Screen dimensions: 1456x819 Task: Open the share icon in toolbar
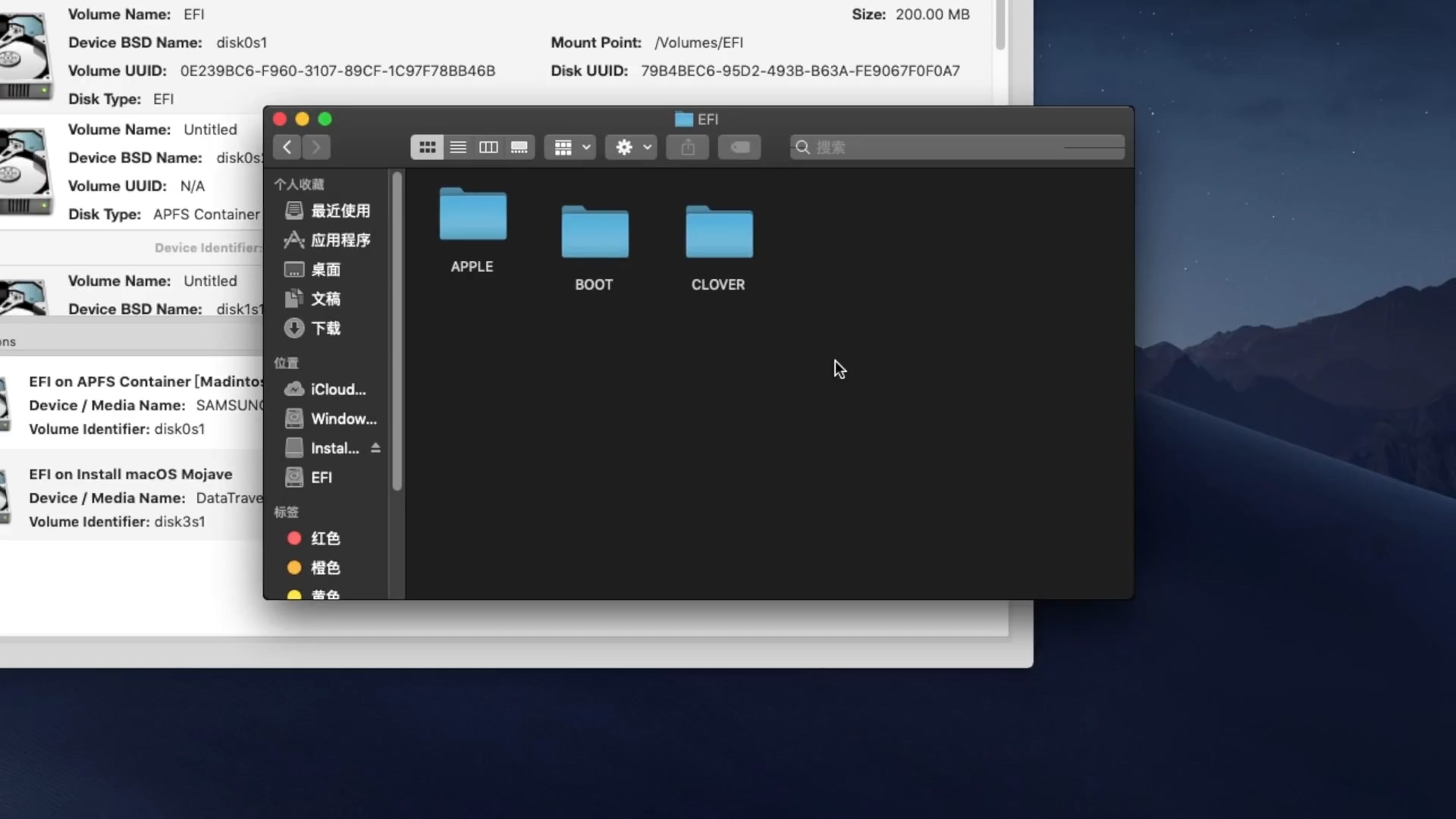tap(686, 146)
